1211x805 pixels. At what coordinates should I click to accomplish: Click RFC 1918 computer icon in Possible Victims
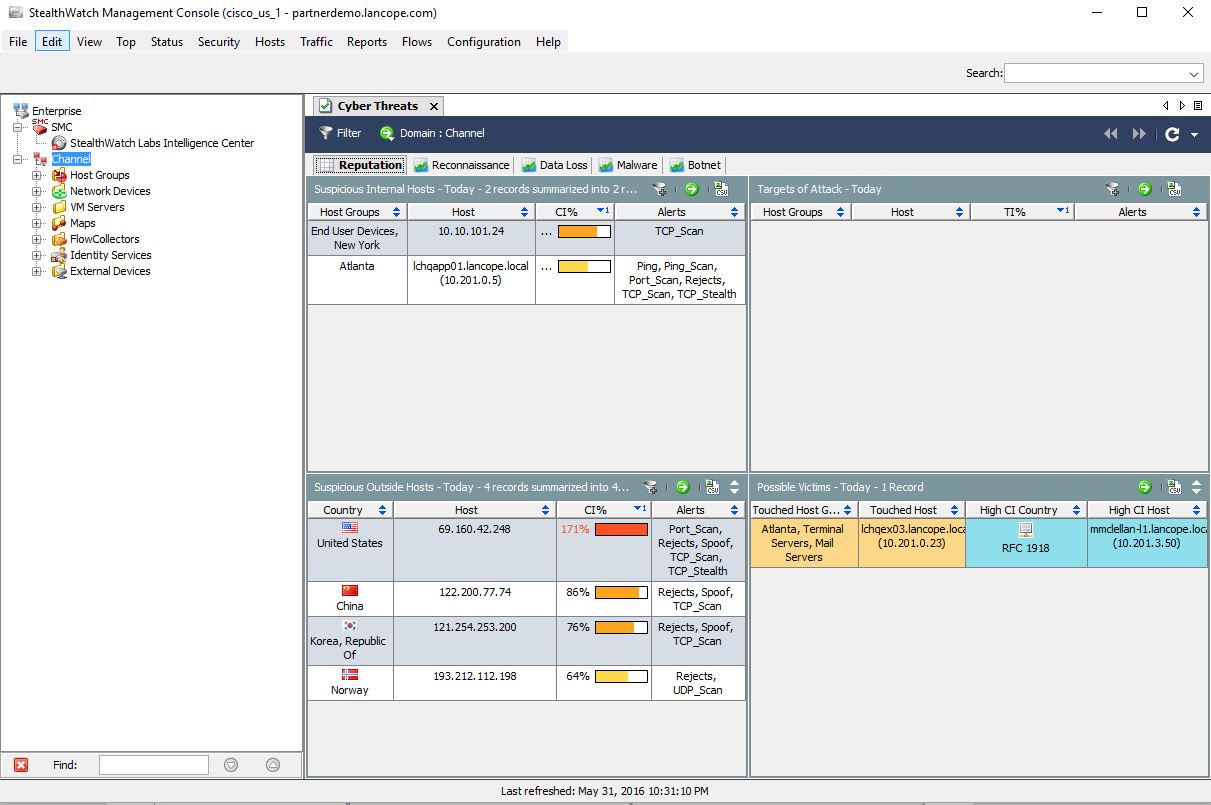coord(1025,530)
